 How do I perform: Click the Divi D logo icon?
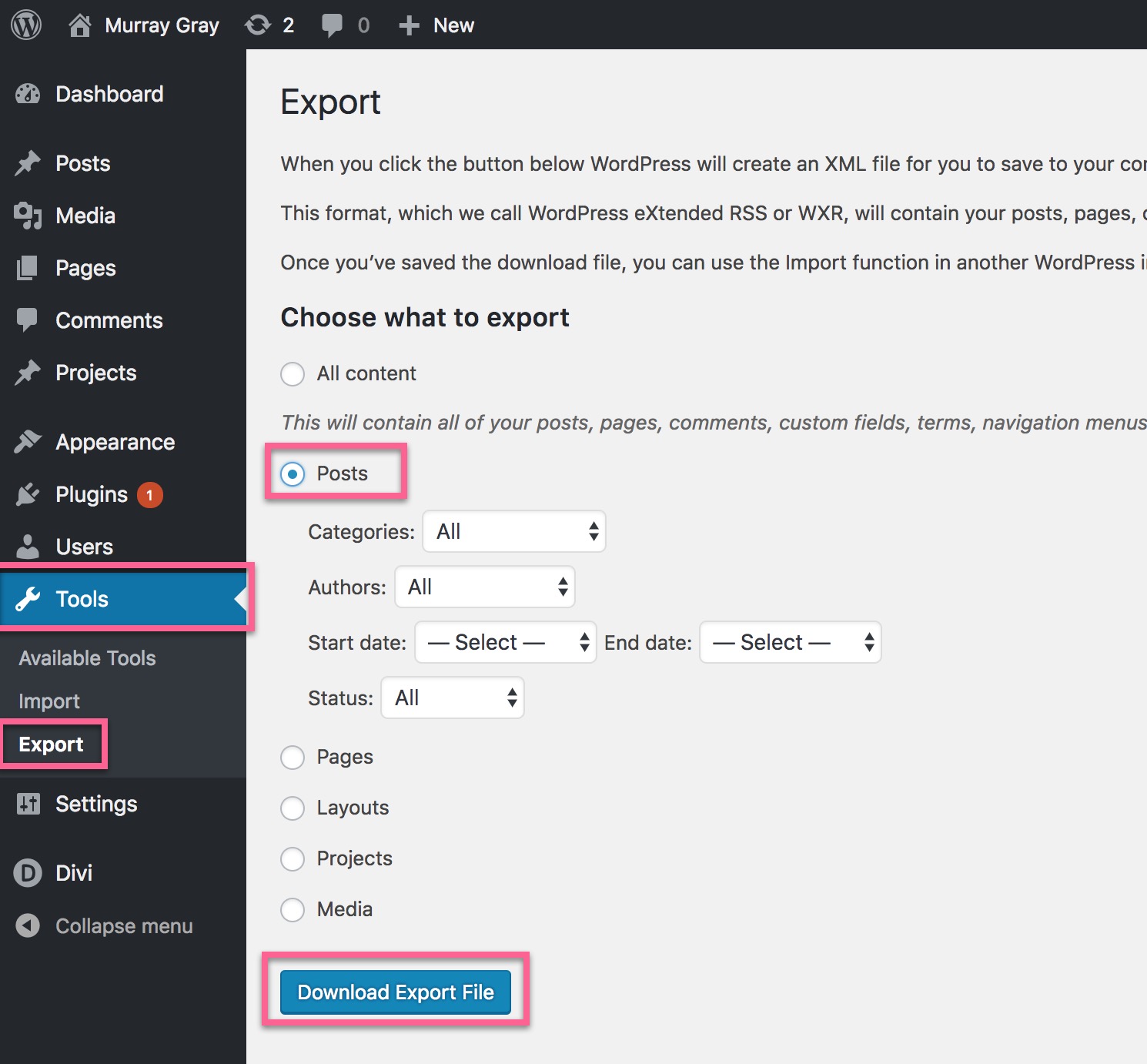click(28, 873)
